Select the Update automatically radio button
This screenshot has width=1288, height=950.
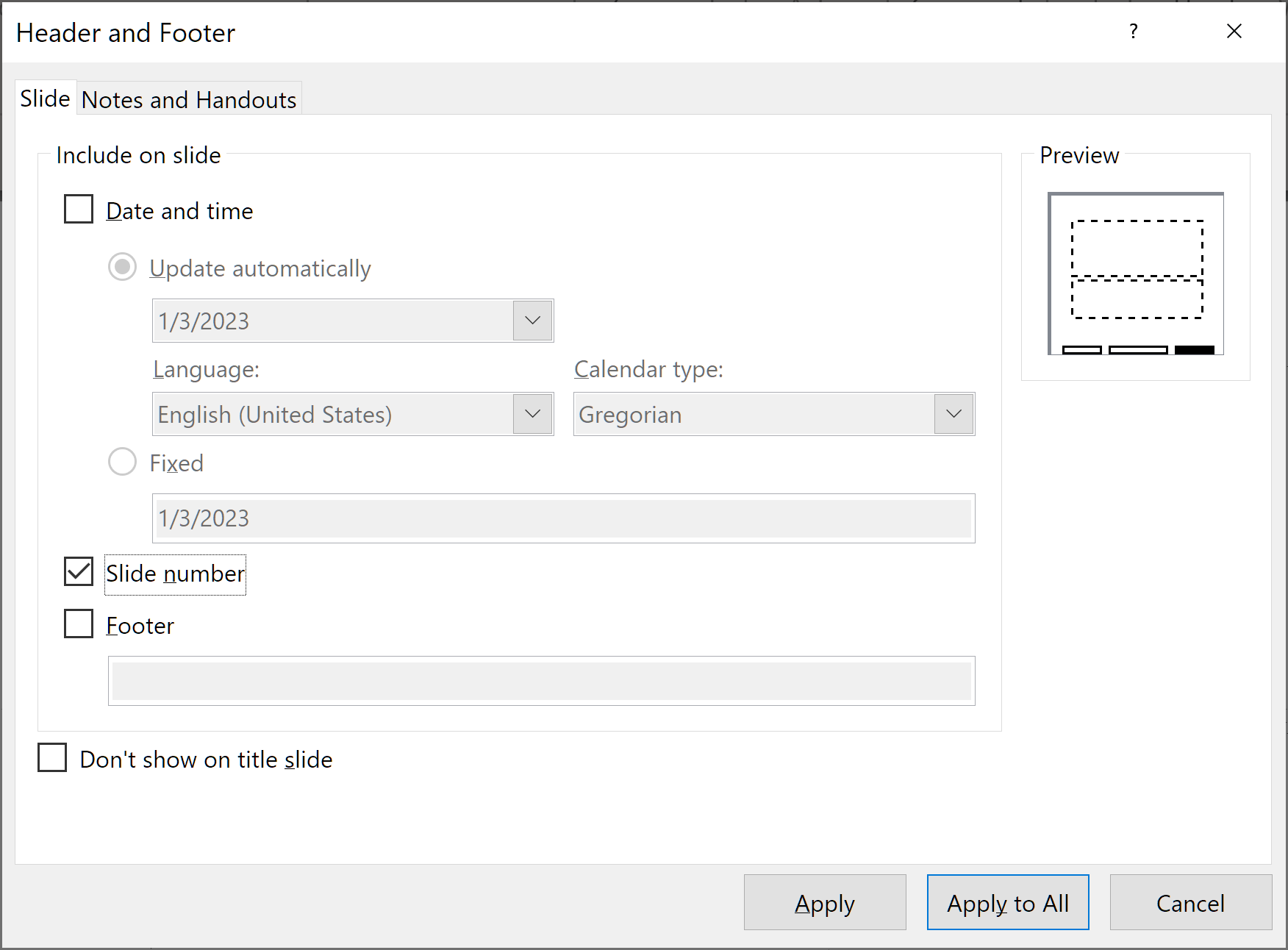point(122,267)
